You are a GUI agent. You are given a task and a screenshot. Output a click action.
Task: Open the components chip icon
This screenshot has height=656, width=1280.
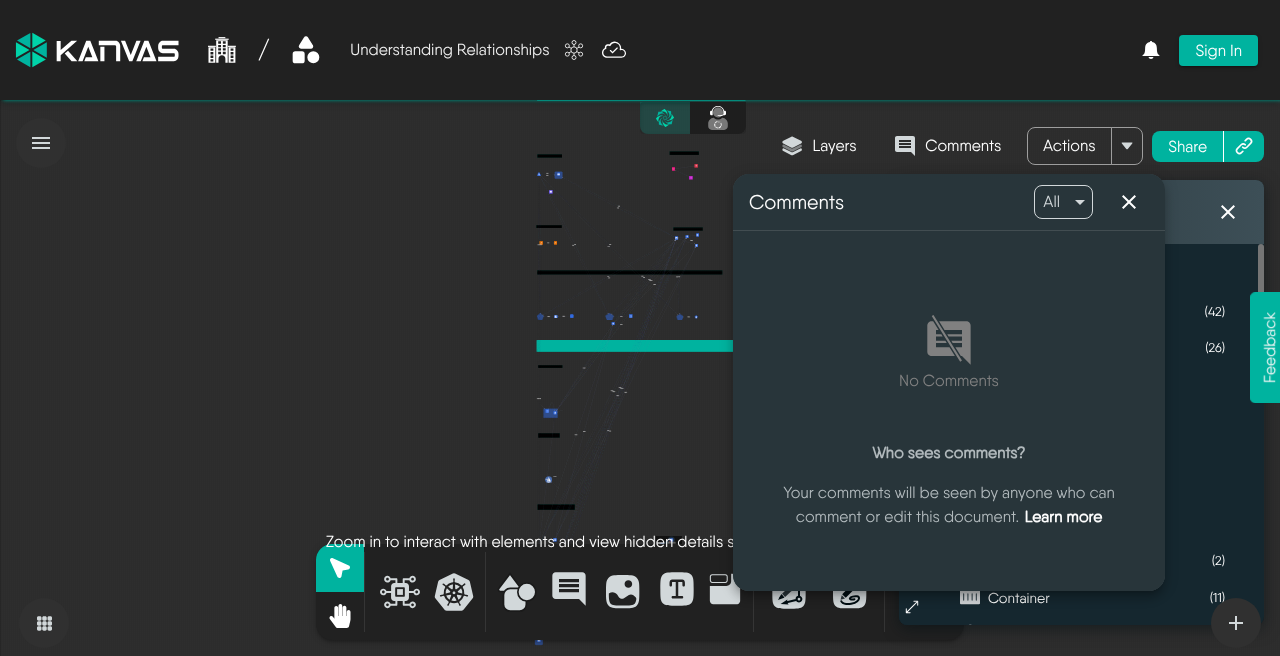tap(400, 592)
